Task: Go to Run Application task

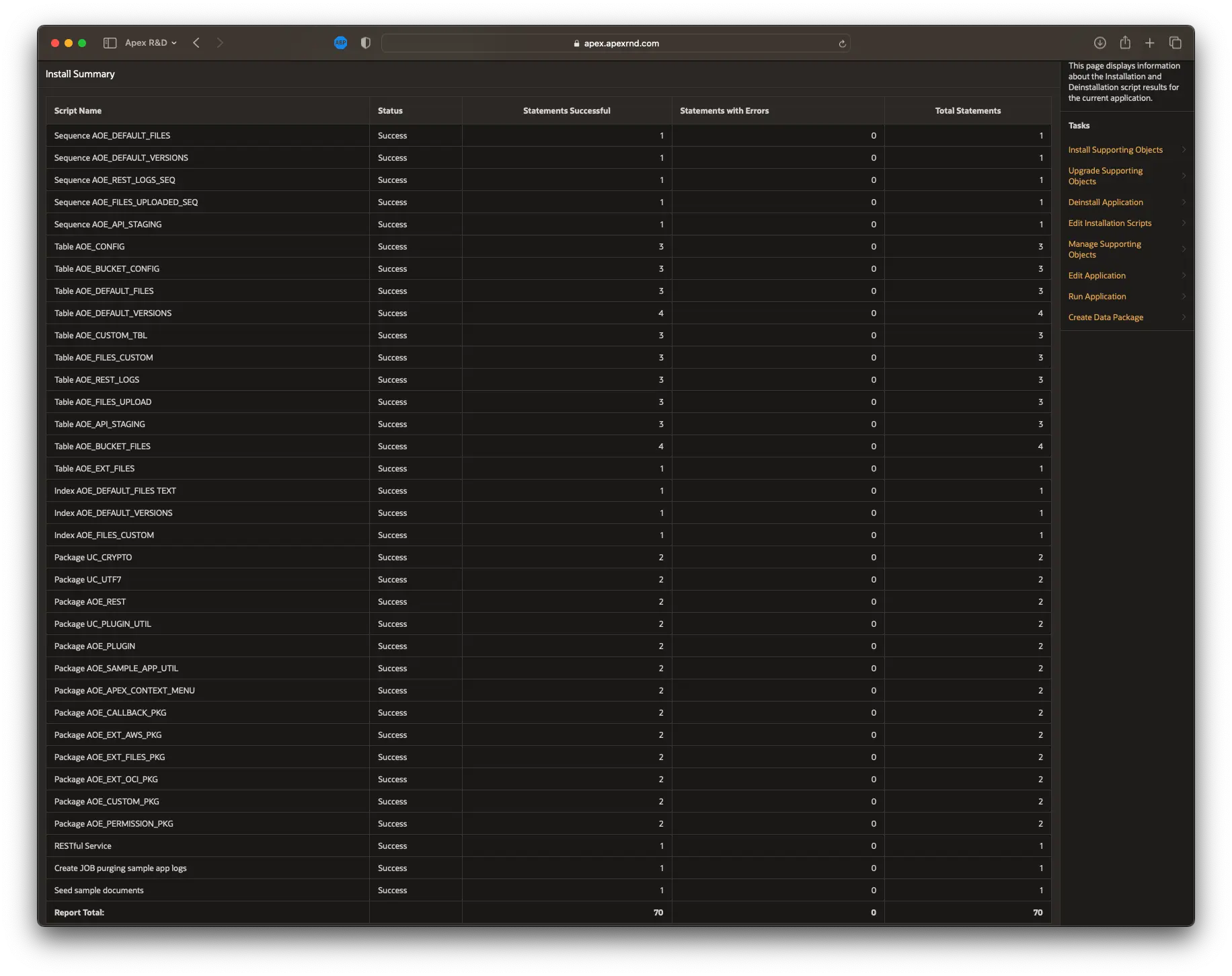Action: [1097, 297]
